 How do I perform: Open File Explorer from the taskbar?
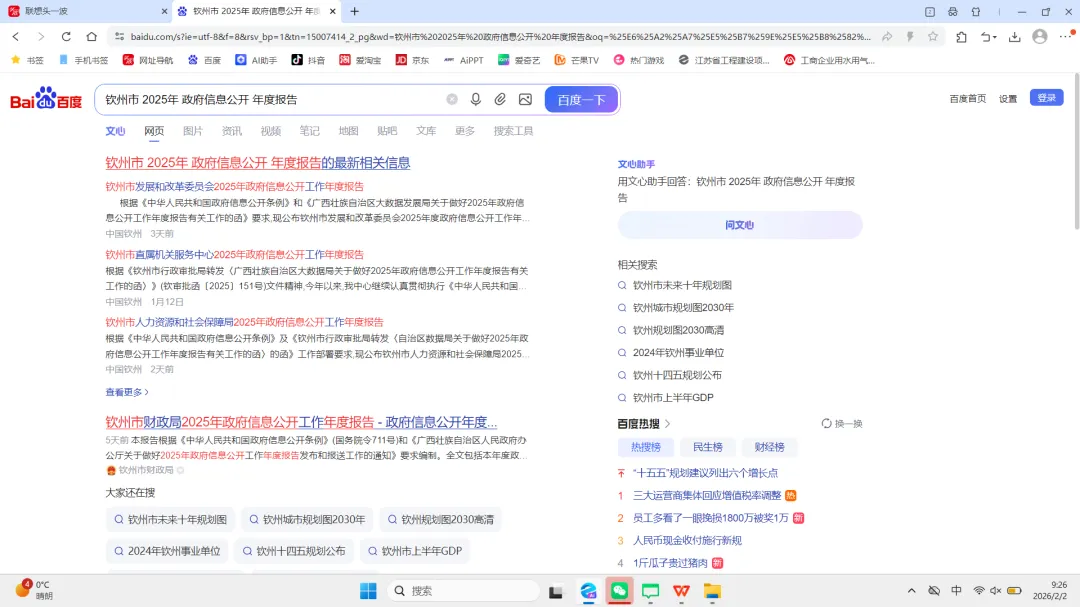712,591
